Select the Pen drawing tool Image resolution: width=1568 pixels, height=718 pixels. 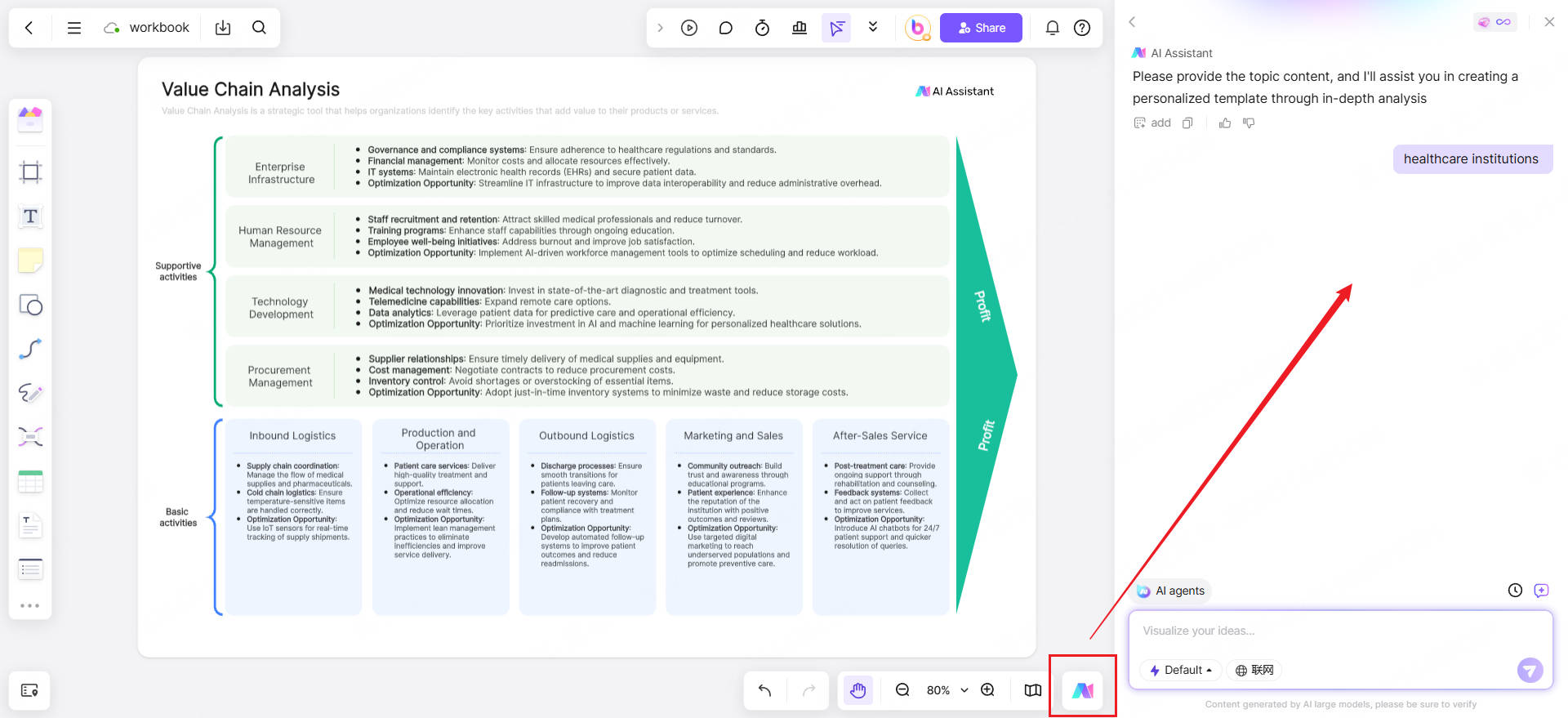[30, 393]
